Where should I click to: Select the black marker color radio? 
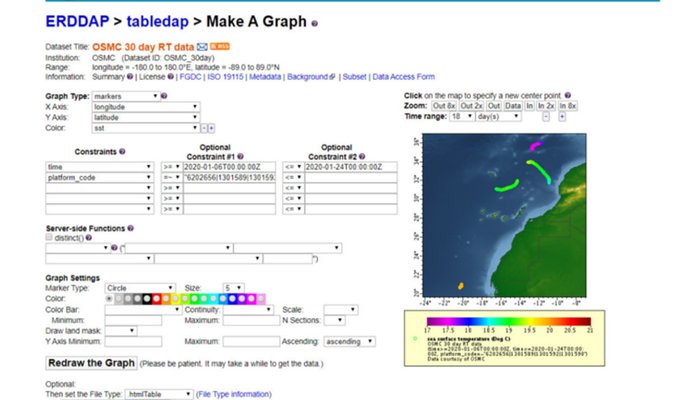145,298
